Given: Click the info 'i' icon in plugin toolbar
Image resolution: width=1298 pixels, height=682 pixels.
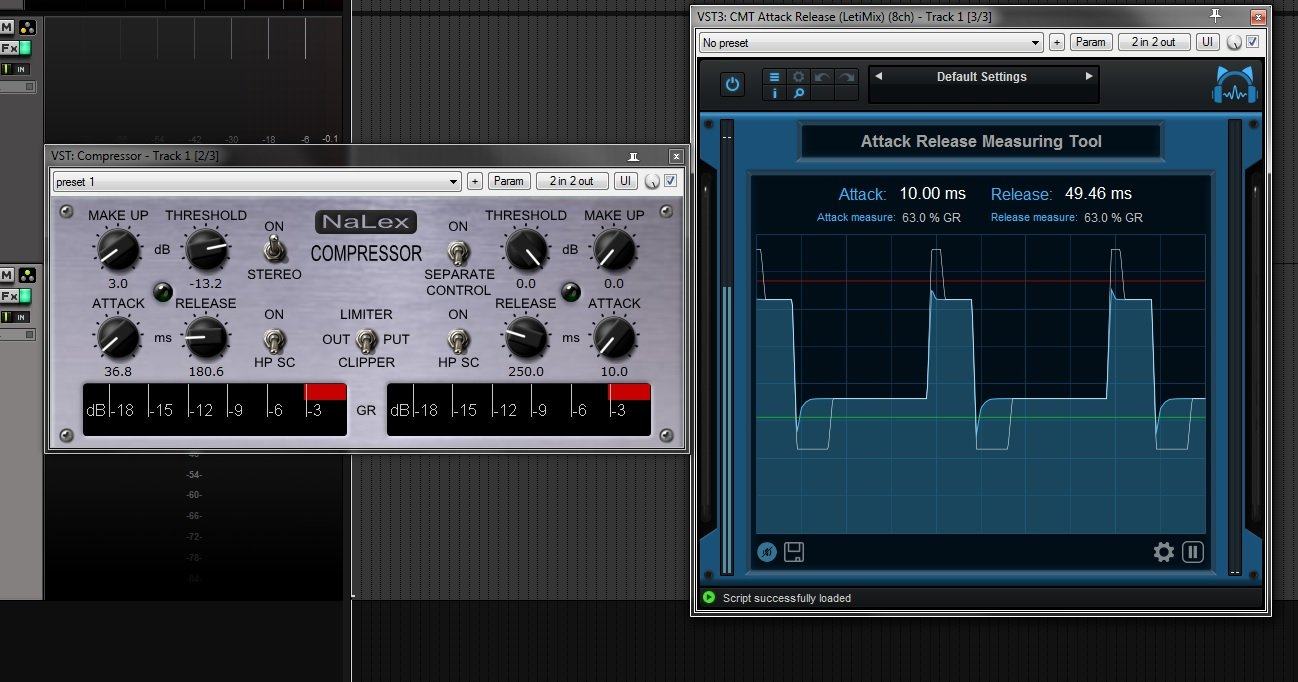Looking at the screenshot, I should tap(774, 93).
